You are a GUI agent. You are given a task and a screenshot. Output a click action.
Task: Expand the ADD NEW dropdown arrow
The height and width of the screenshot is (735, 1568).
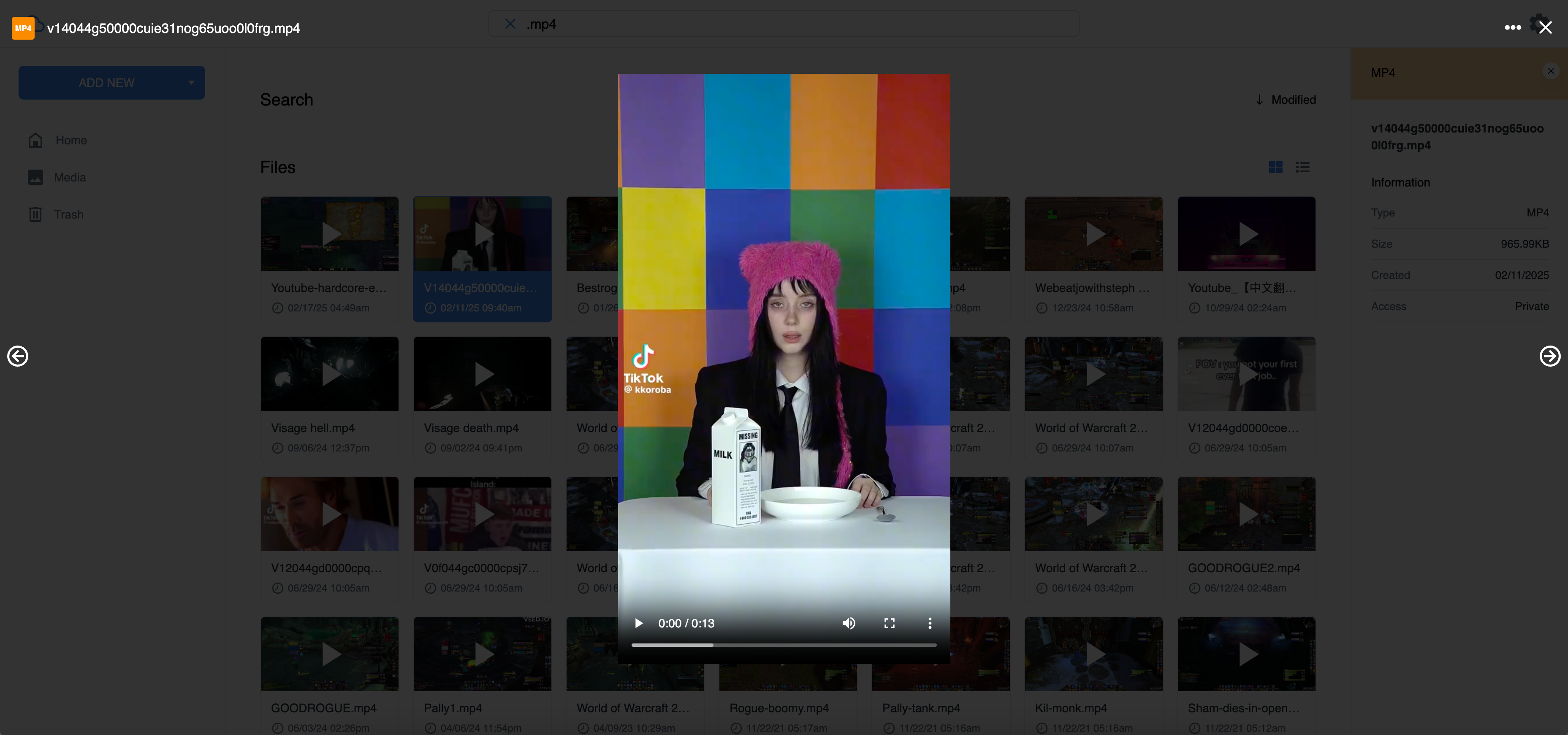[191, 83]
